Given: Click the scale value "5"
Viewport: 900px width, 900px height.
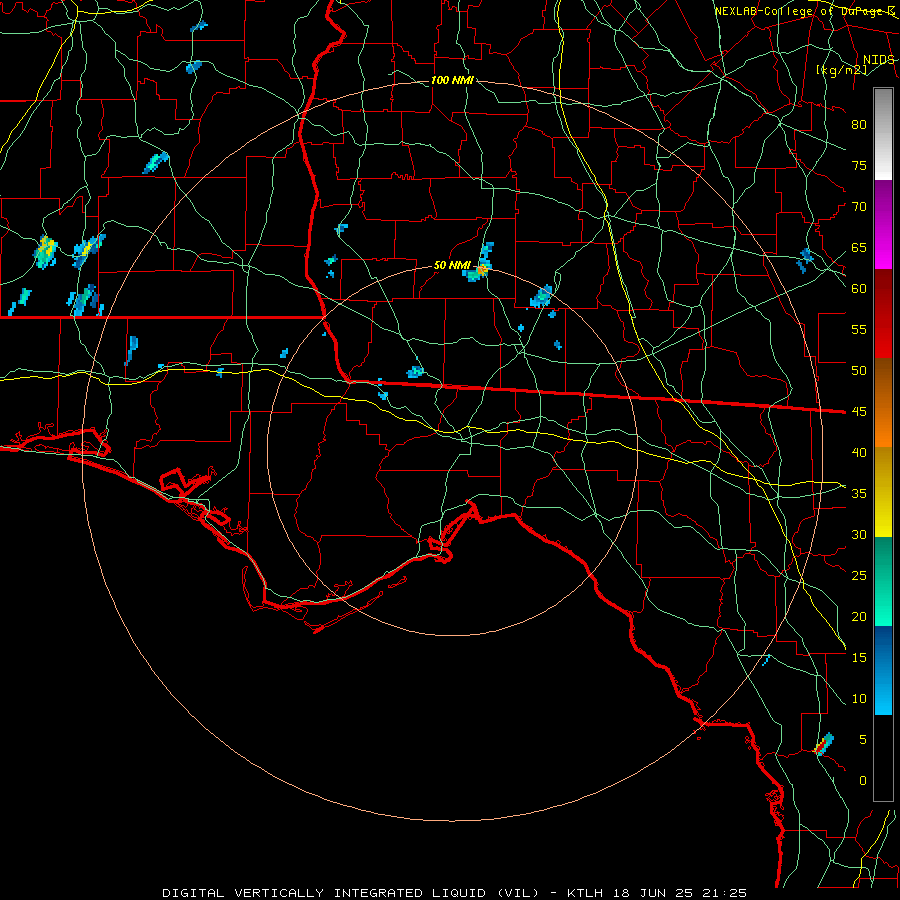Looking at the screenshot, I should click(863, 740).
